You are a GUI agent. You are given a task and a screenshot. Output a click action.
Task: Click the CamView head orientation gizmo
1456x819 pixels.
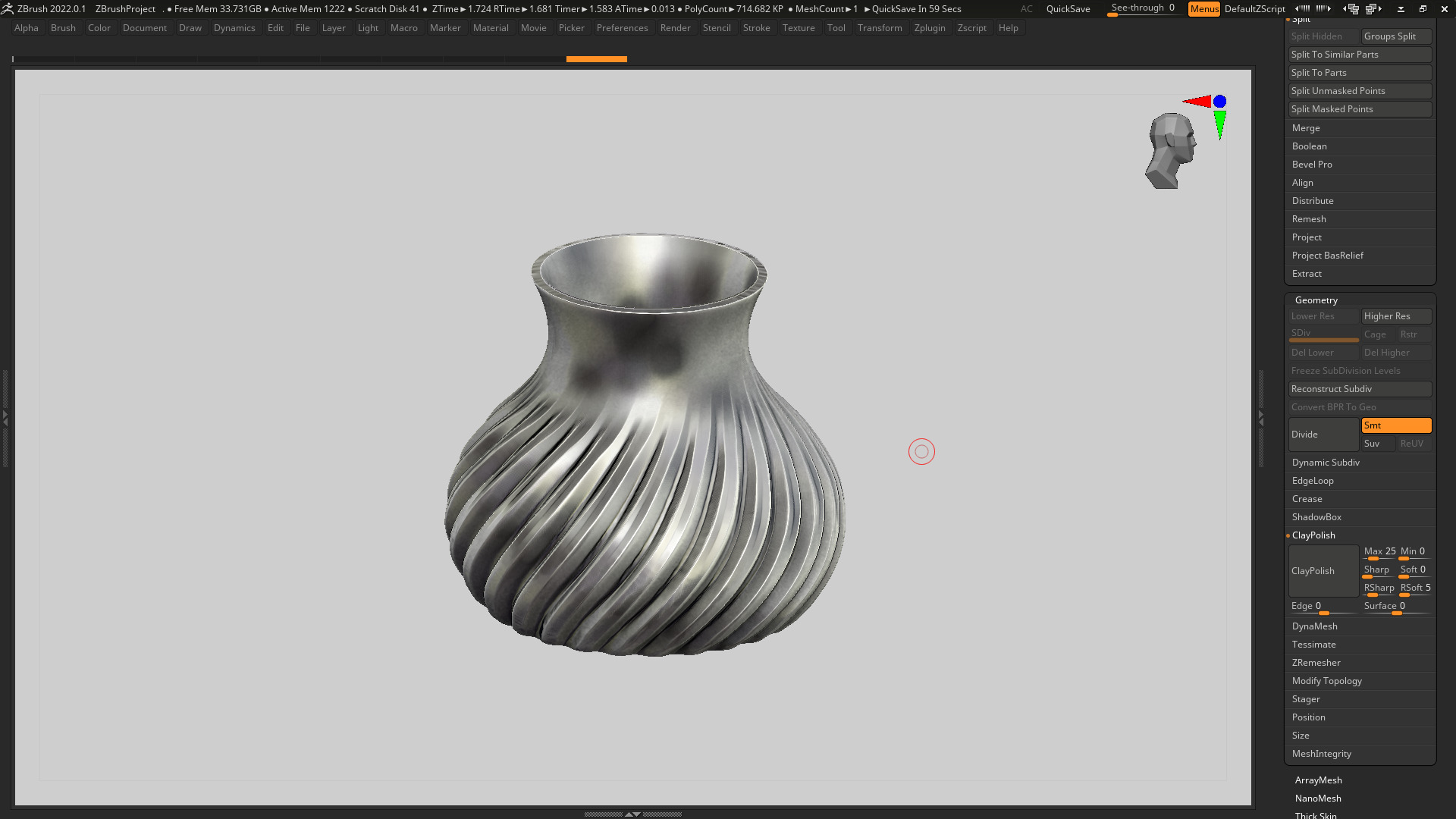click(x=1172, y=151)
